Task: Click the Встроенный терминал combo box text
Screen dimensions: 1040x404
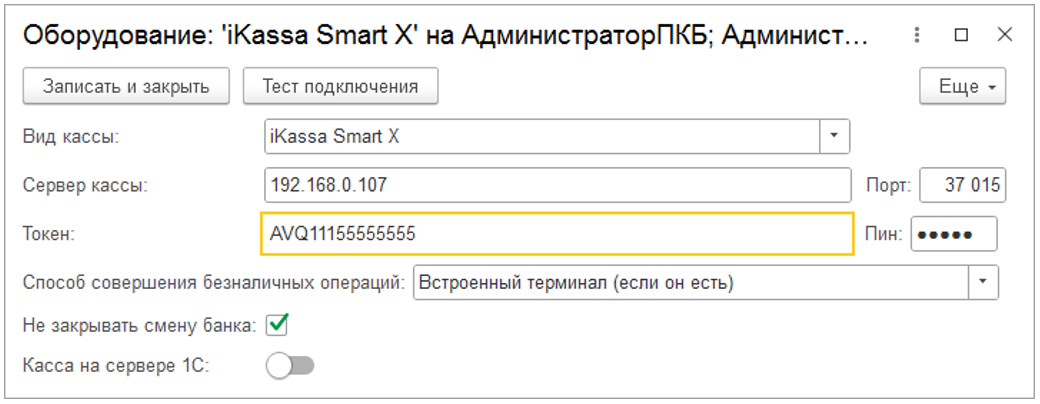Action: [690, 283]
